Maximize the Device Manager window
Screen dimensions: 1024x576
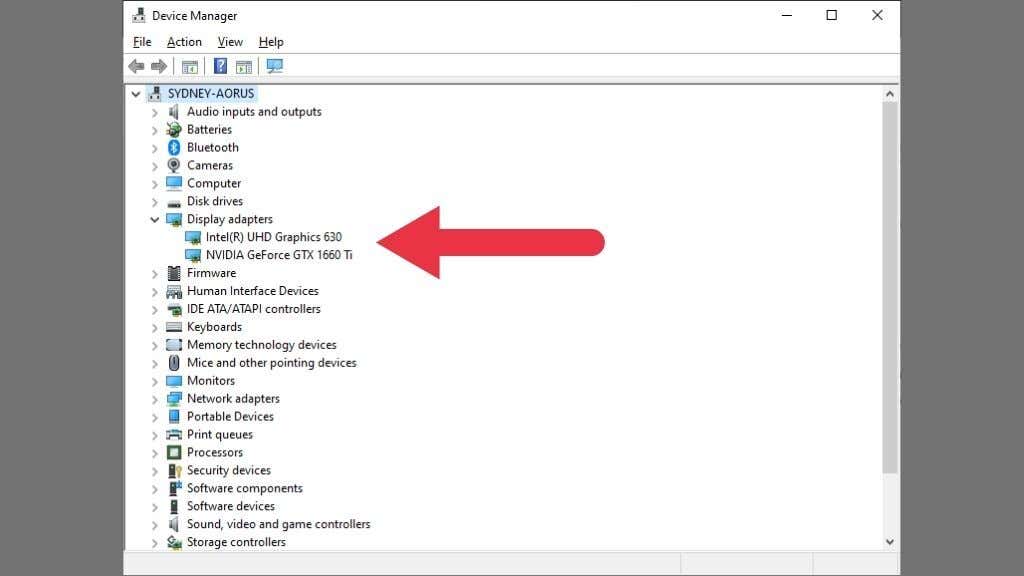tap(831, 15)
